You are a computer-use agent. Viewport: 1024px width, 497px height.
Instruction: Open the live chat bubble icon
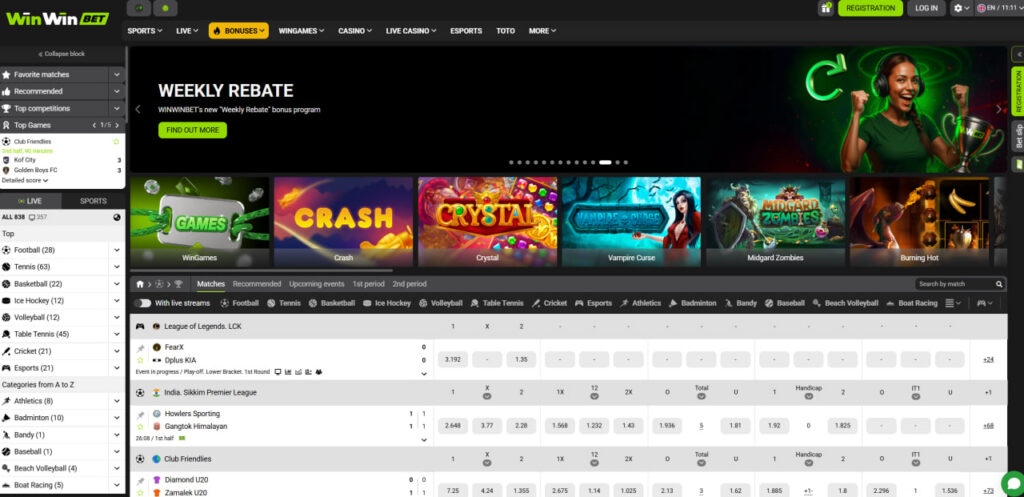(x=1013, y=483)
